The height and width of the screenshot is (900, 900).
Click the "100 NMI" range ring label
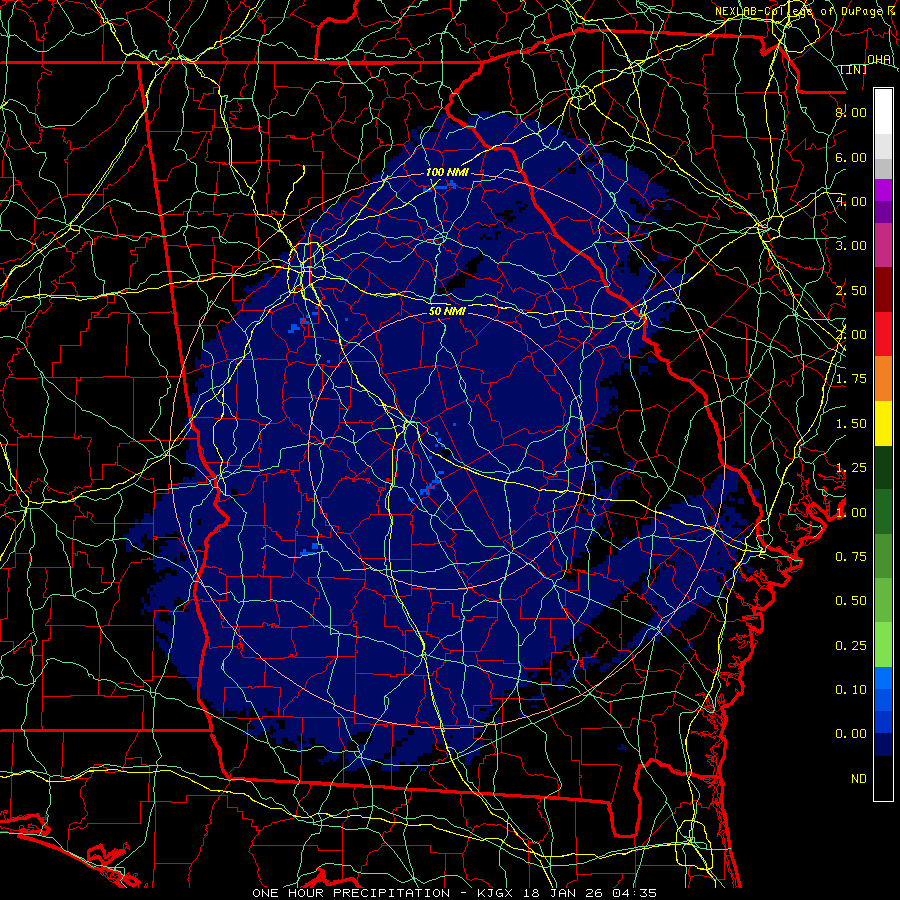(x=447, y=172)
